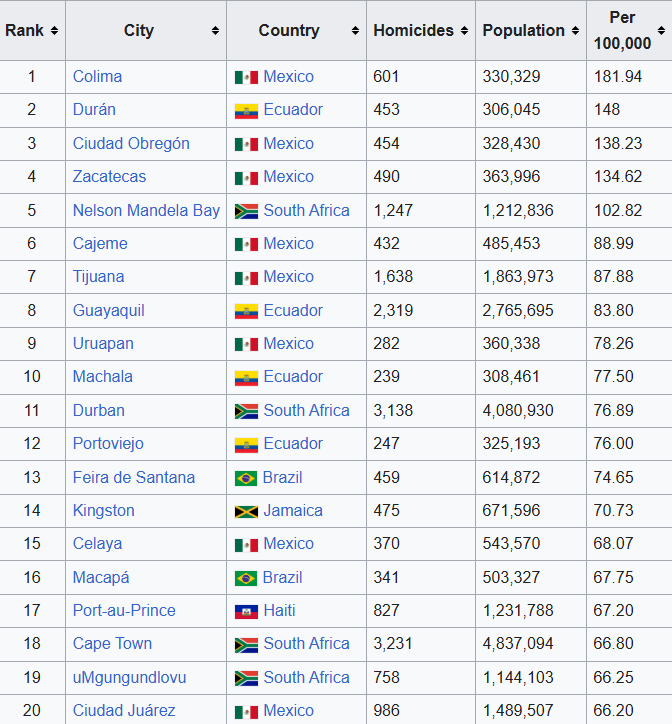Click the Ecuador flag in Guayaquil row
The image size is (672, 724).
pyautogui.click(x=246, y=311)
